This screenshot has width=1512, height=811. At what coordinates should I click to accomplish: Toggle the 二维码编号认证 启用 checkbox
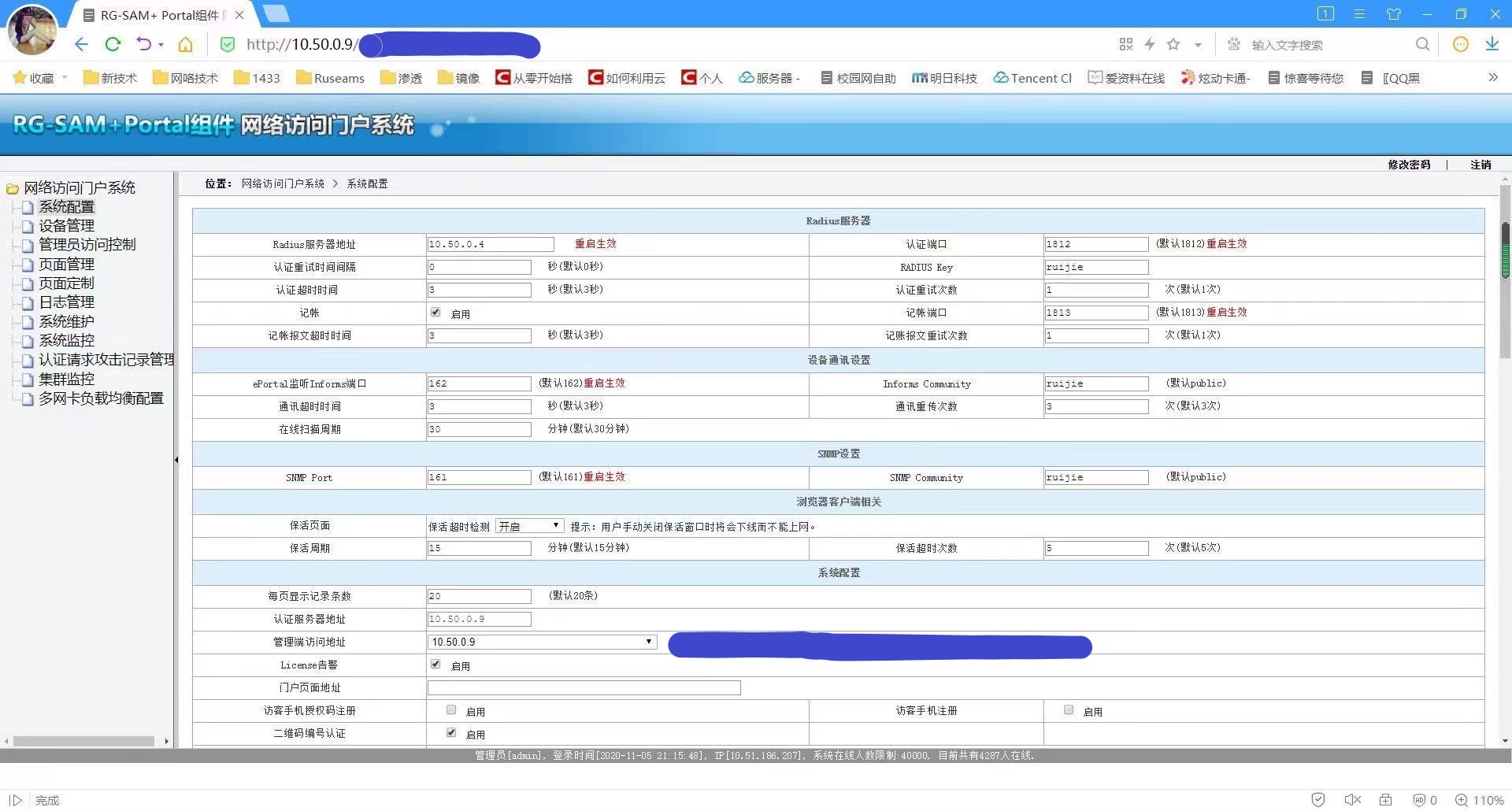click(x=451, y=733)
